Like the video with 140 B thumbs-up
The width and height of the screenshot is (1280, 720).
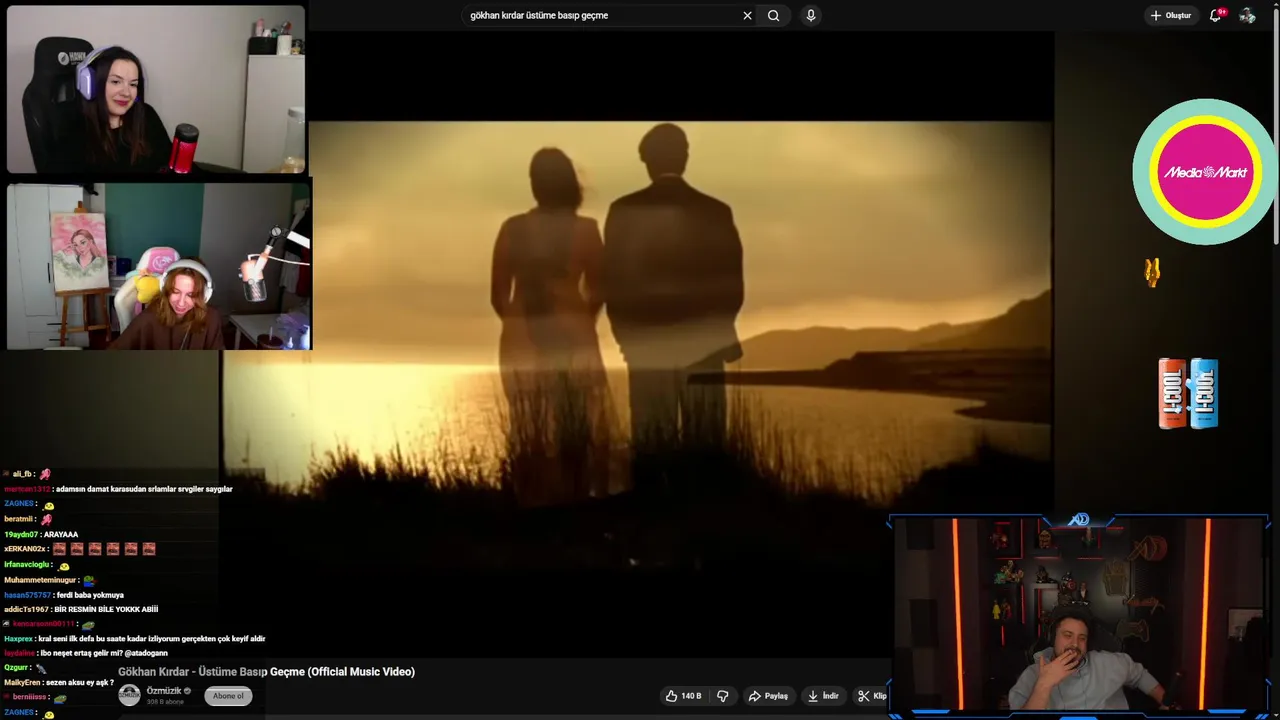[x=684, y=696]
